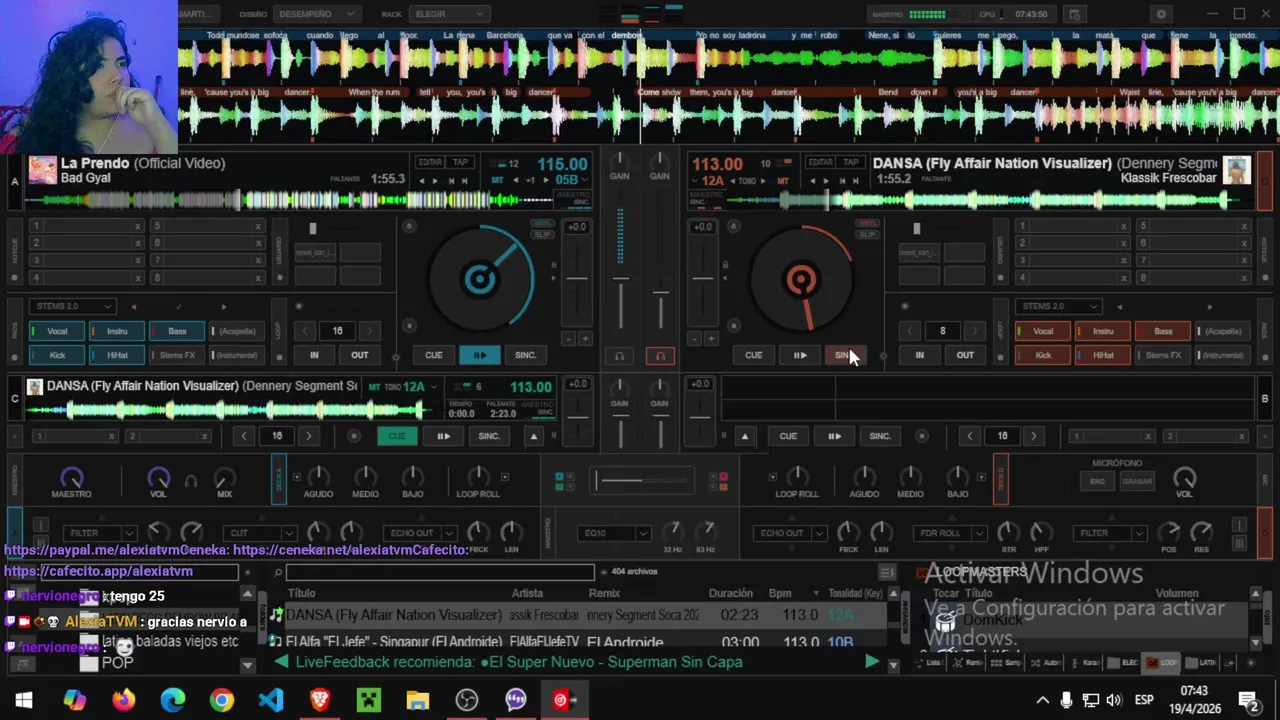1280x720 pixels.
Task: Open the ELEGIR rack dropdown
Action: (x=448, y=14)
